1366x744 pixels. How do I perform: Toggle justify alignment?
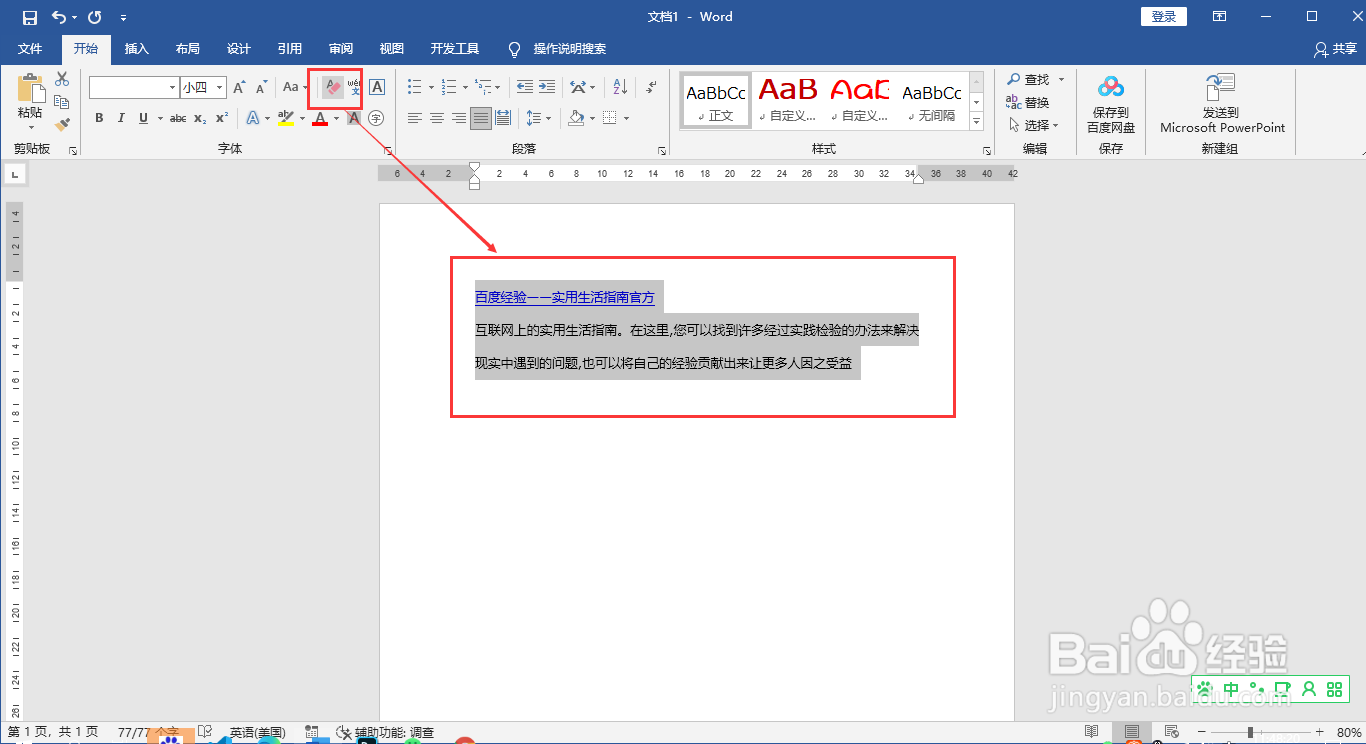tap(481, 118)
